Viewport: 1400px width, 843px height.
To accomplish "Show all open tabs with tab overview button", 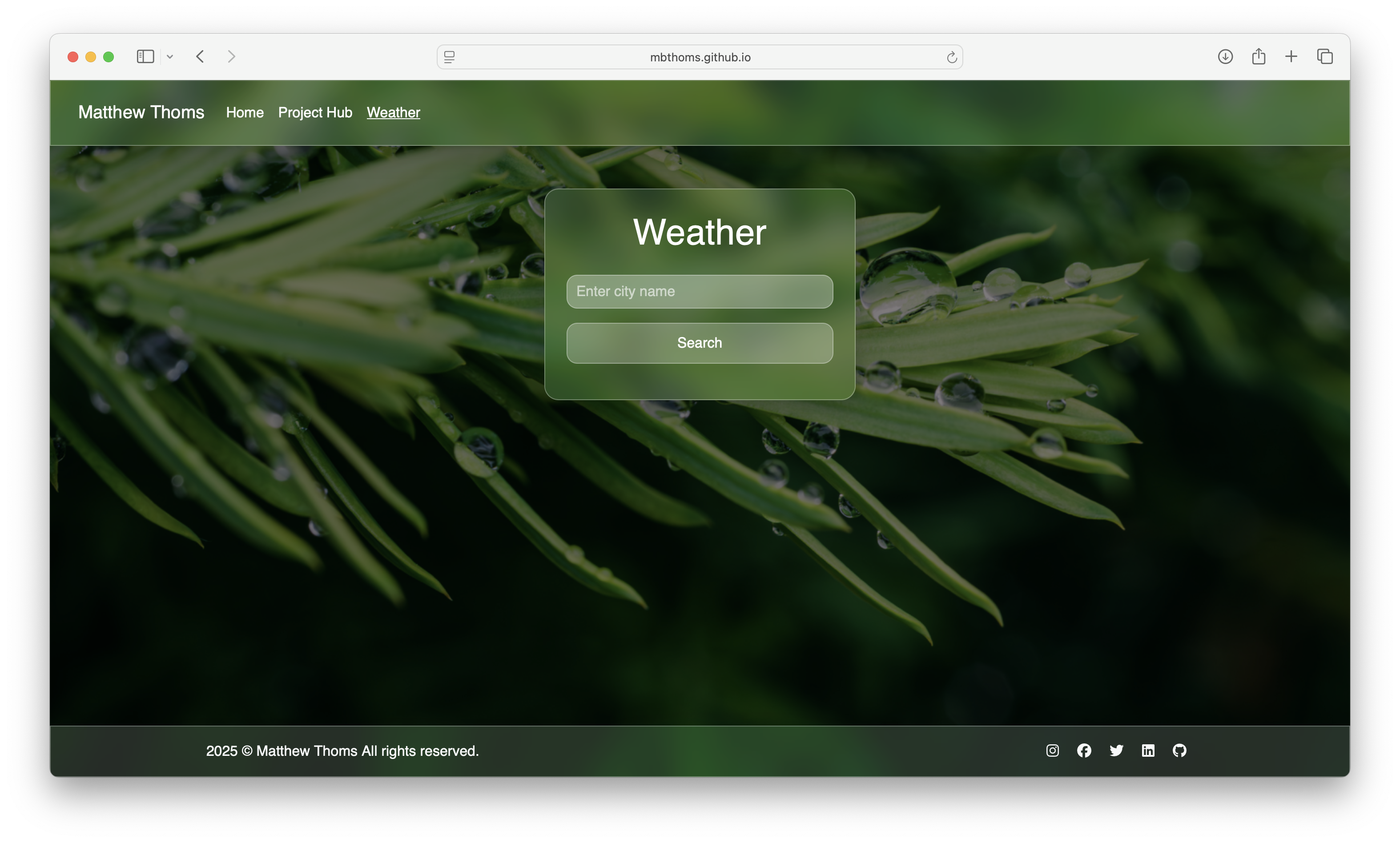I will [x=1325, y=56].
